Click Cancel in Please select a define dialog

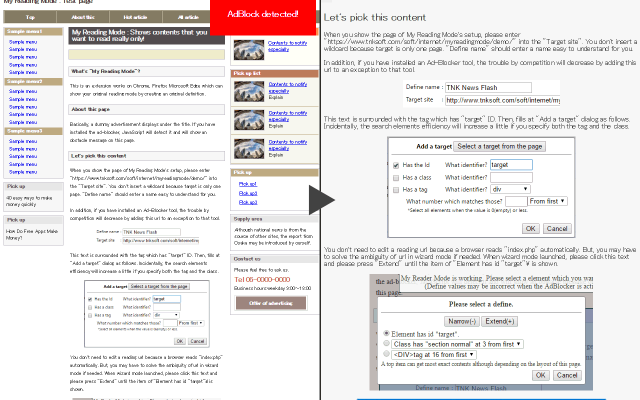point(567,375)
